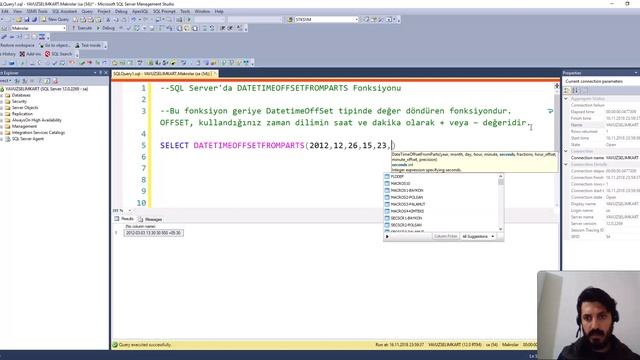Open the Edit menu
Image resolution: width=640 pixels, height=360 pixels.
tap(5, 11)
